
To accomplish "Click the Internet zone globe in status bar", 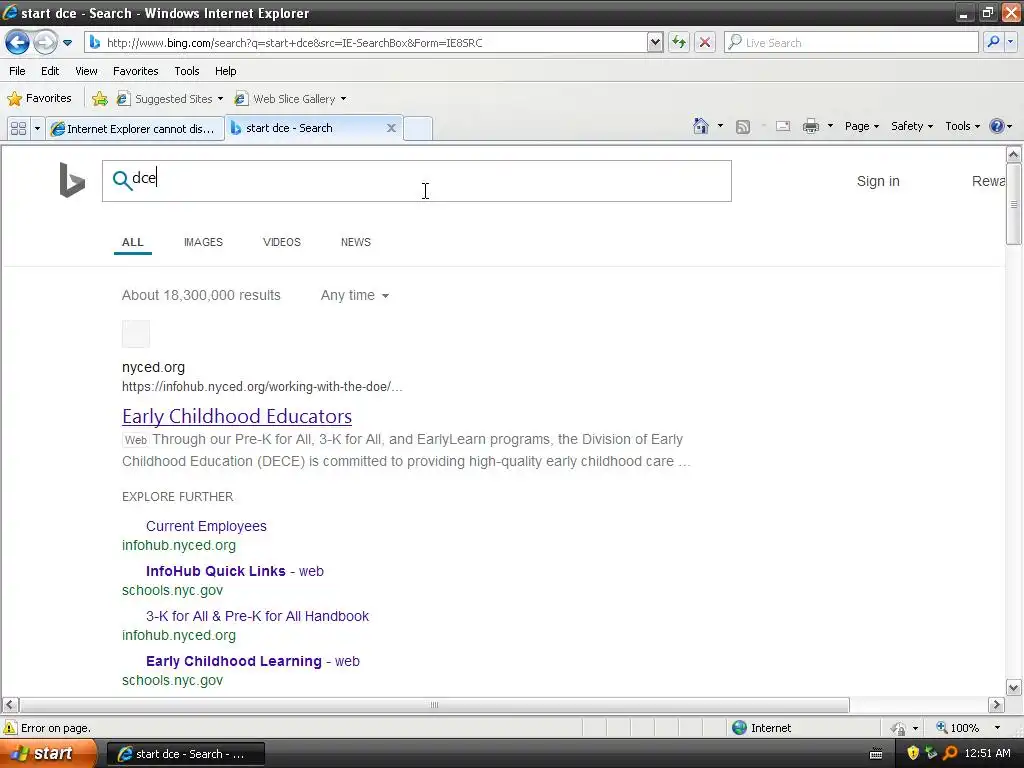I will [x=739, y=728].
